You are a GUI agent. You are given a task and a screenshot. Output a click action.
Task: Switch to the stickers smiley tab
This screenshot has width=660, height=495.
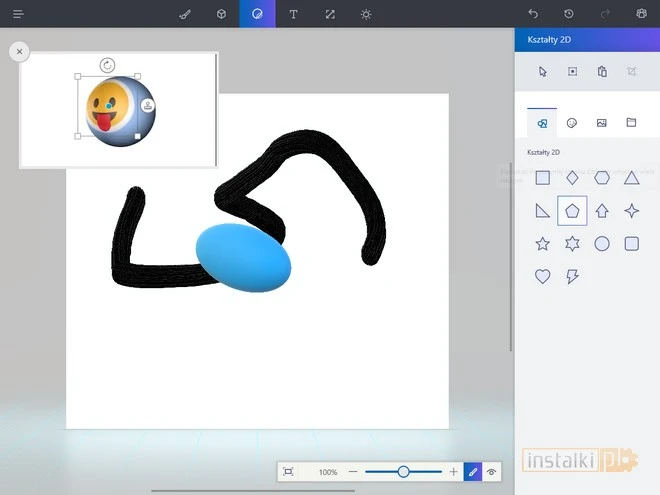(572, 123)
